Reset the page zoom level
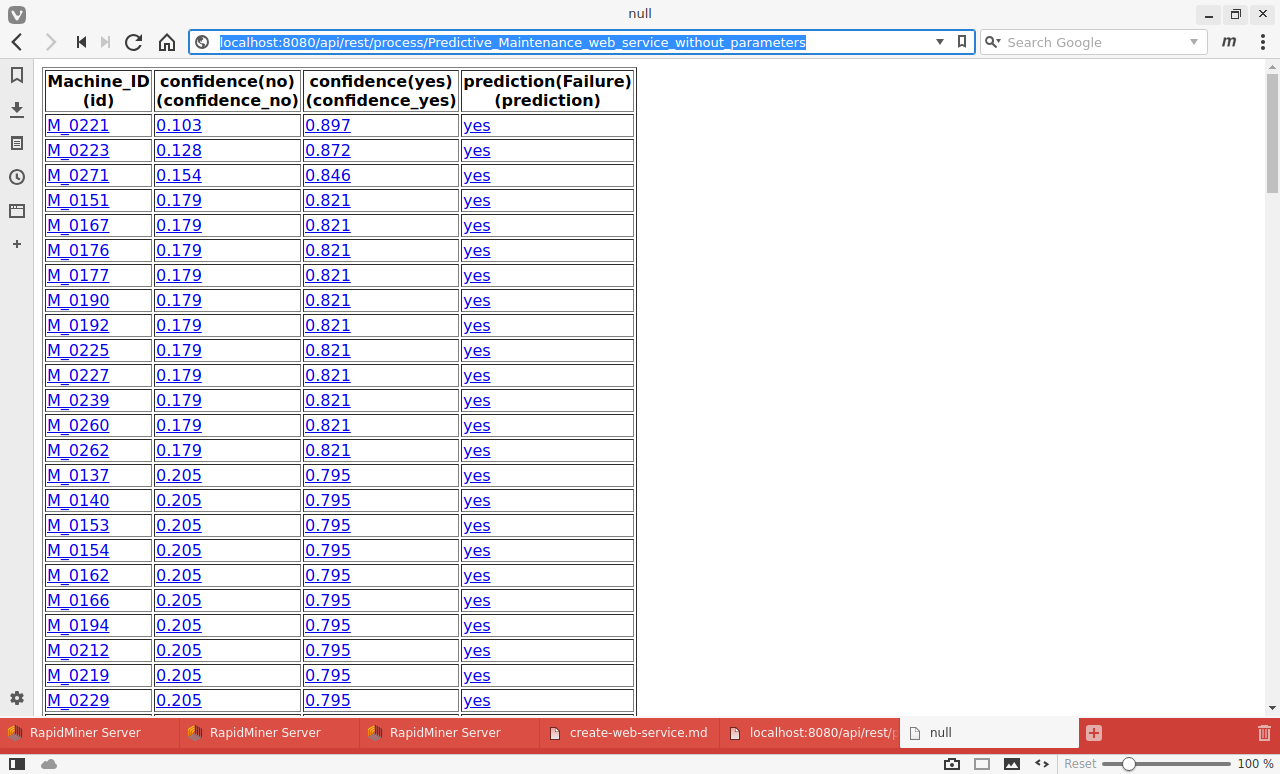Viewport: 1280px width, 774px height. click(x=1080, y=764)
